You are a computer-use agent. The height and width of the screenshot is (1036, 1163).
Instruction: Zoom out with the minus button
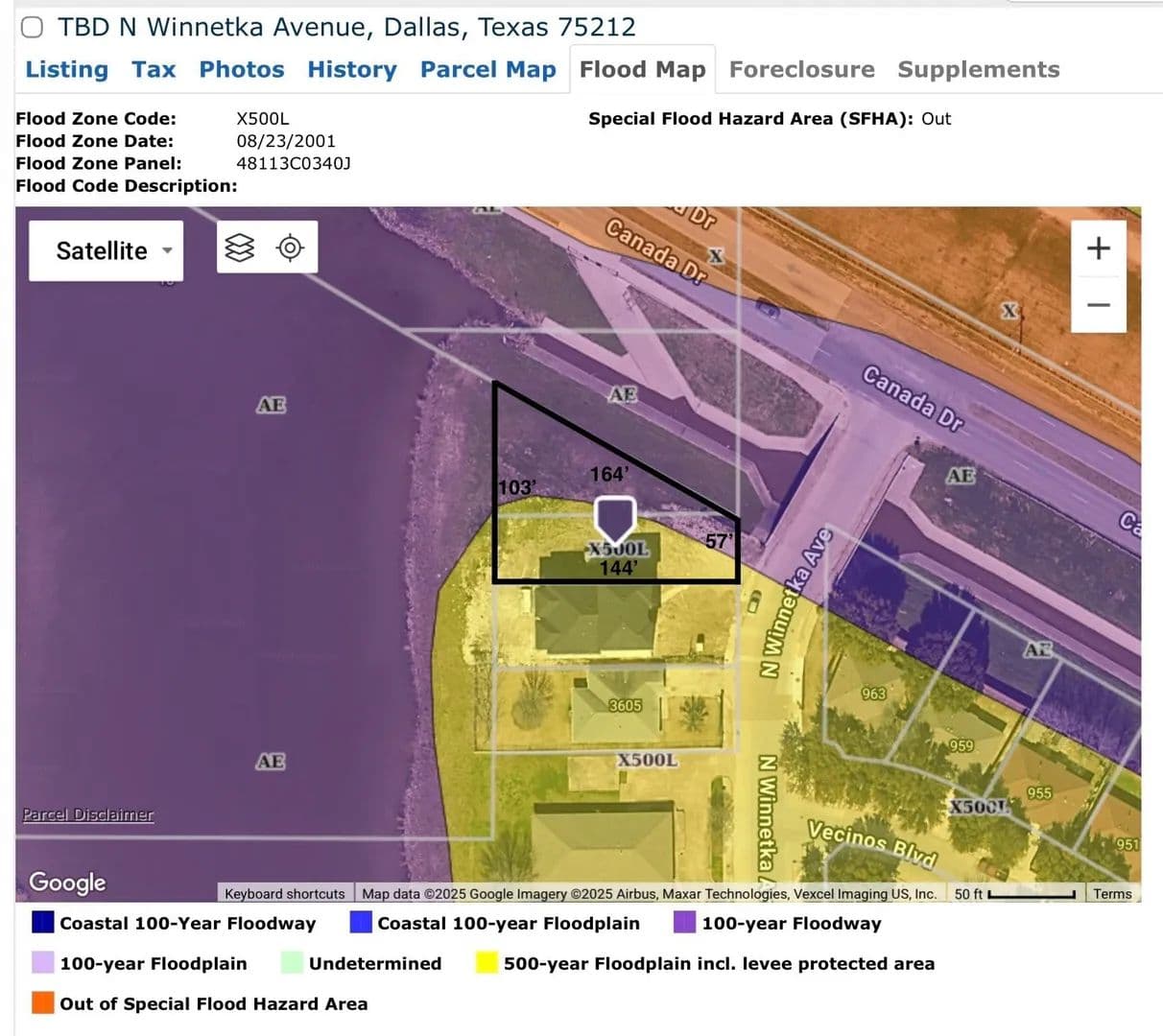tap(1098, 305)
